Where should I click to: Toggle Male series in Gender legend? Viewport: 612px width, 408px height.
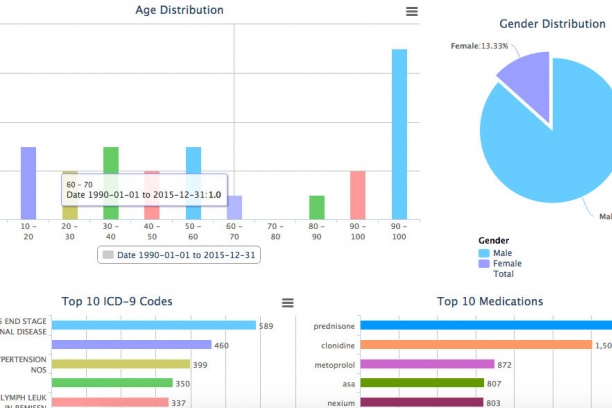pos(498,253)
